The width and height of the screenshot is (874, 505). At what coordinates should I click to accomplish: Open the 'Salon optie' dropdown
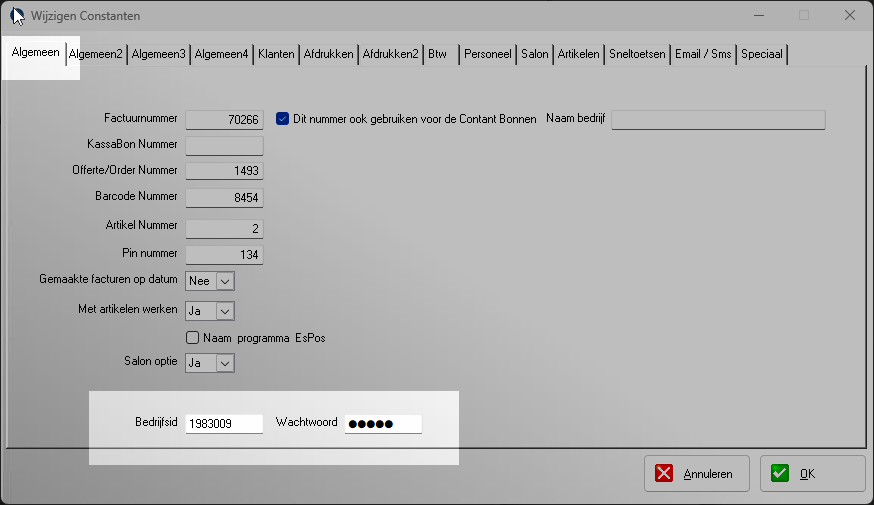coord(224,363)
